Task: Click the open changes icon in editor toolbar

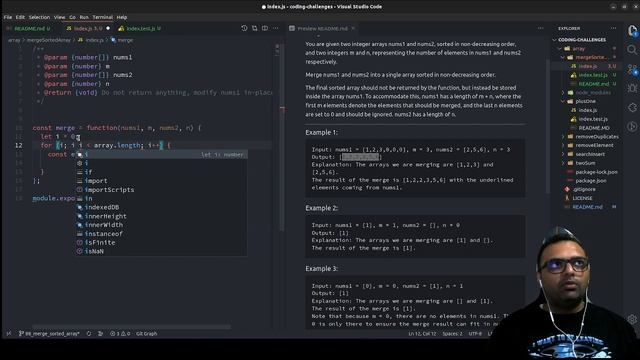Action: [255, 28]
